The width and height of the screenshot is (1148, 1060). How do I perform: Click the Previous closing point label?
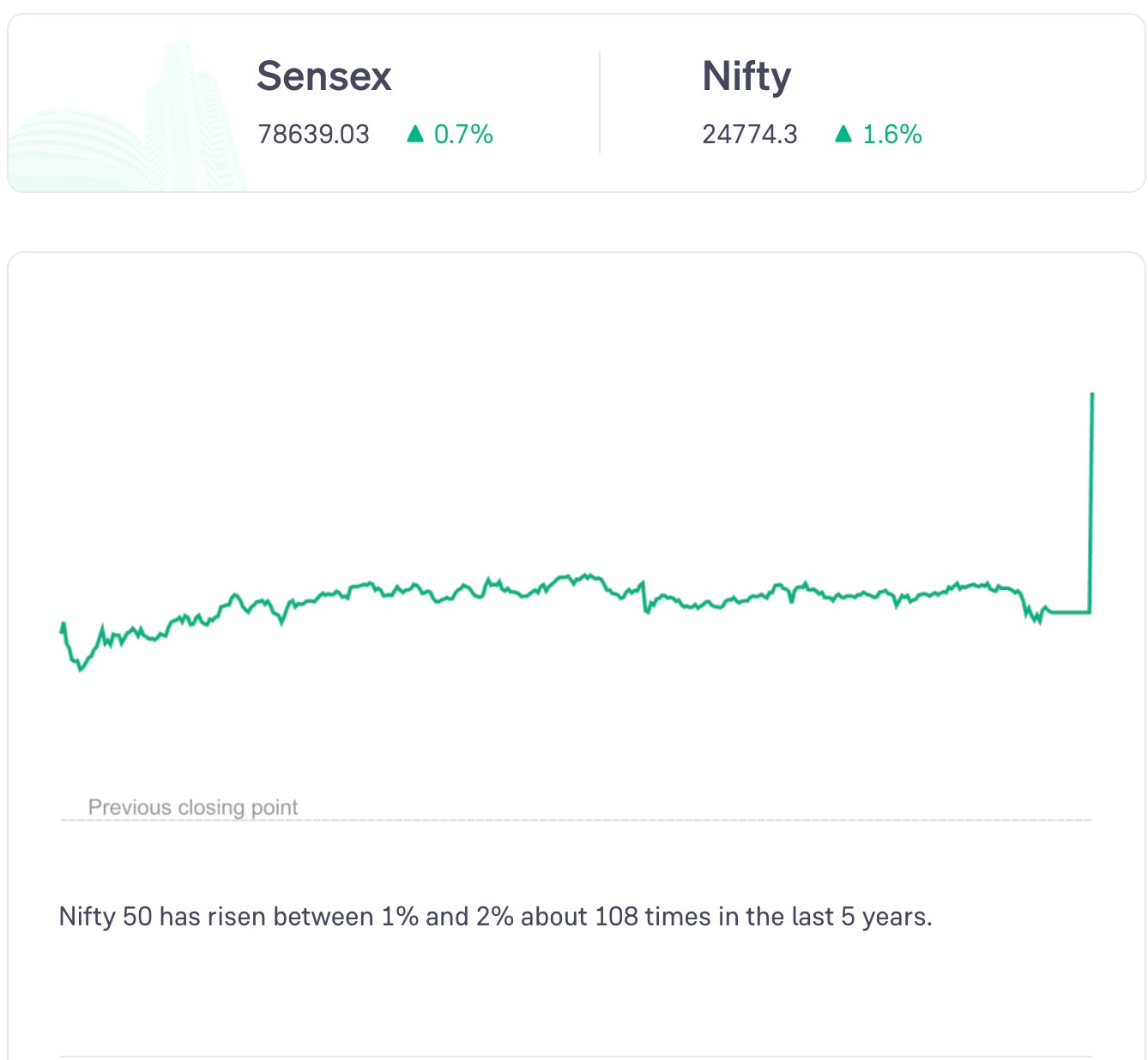pos(193,807)
